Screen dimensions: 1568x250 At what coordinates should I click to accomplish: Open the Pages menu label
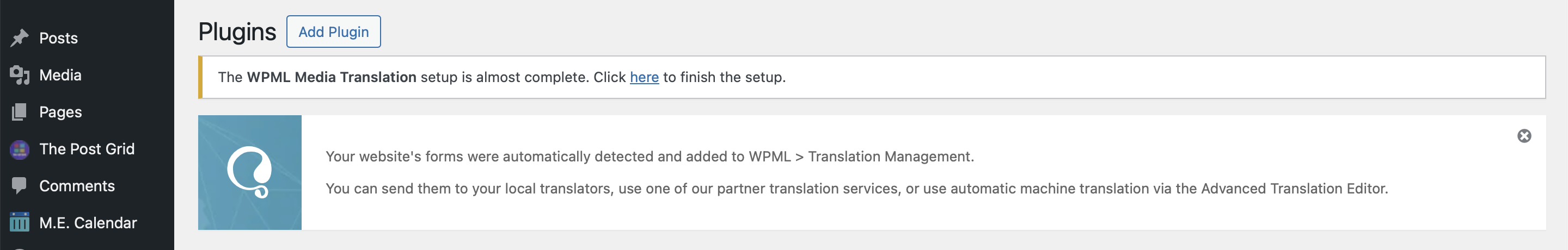click(x=60, y=112)
